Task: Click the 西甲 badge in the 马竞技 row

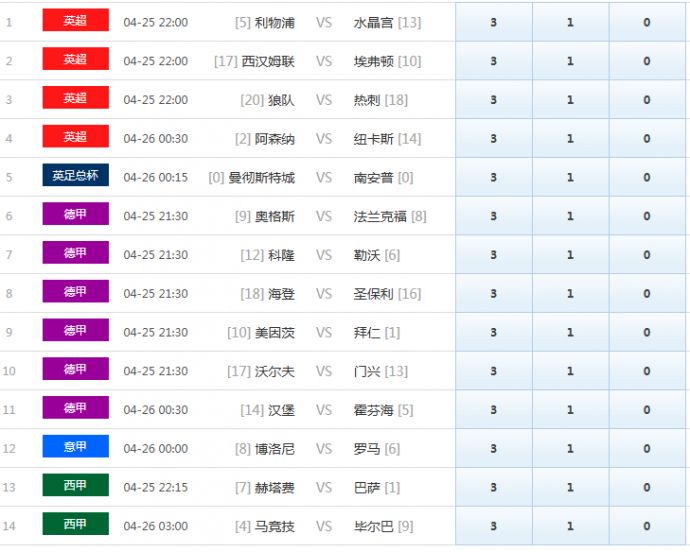Action: tap(75, 525)
